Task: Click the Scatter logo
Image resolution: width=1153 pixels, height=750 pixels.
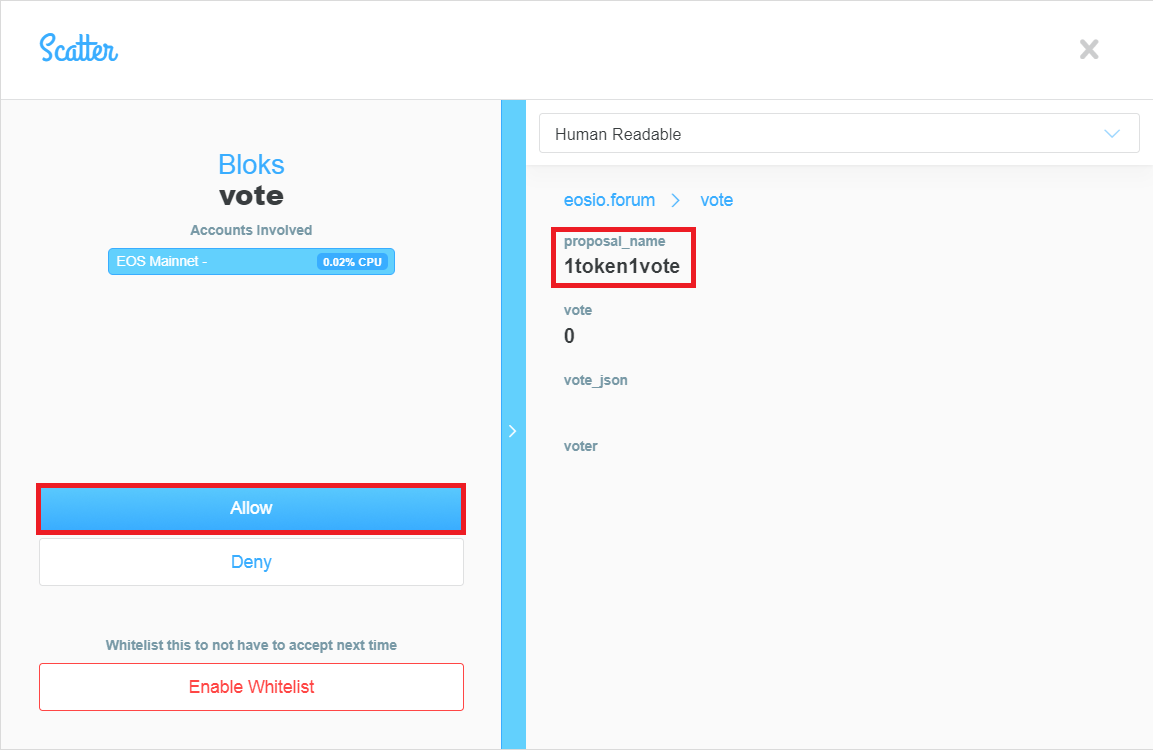Action: coord(79,49)
